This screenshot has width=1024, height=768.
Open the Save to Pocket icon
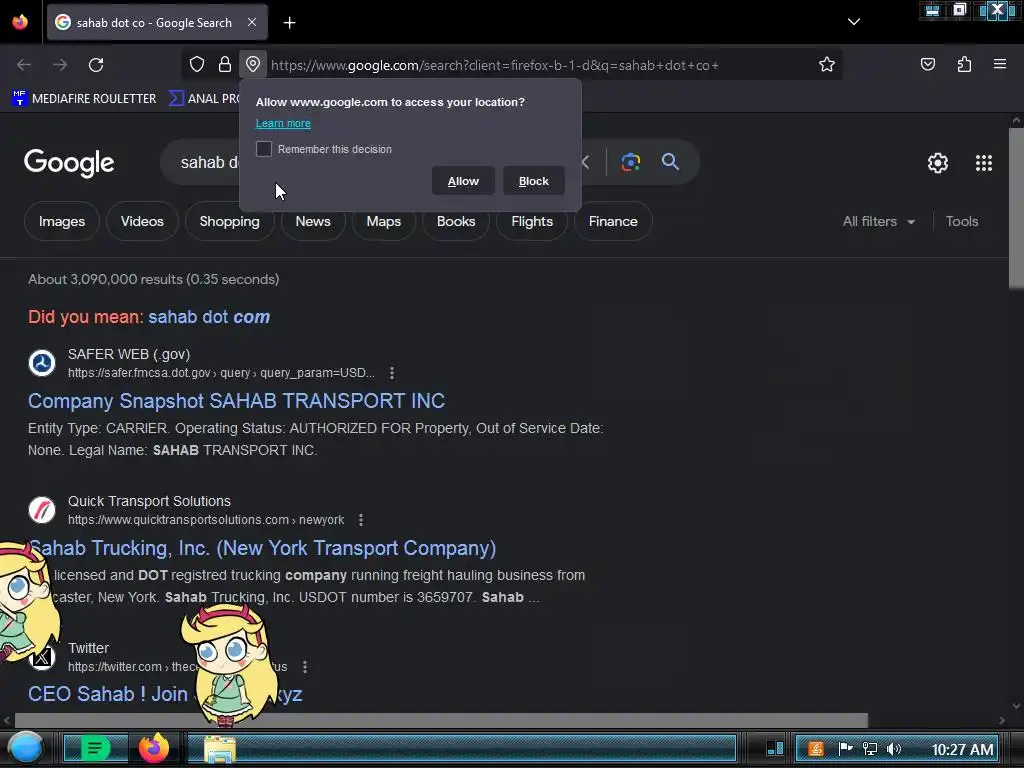[927, 64]
